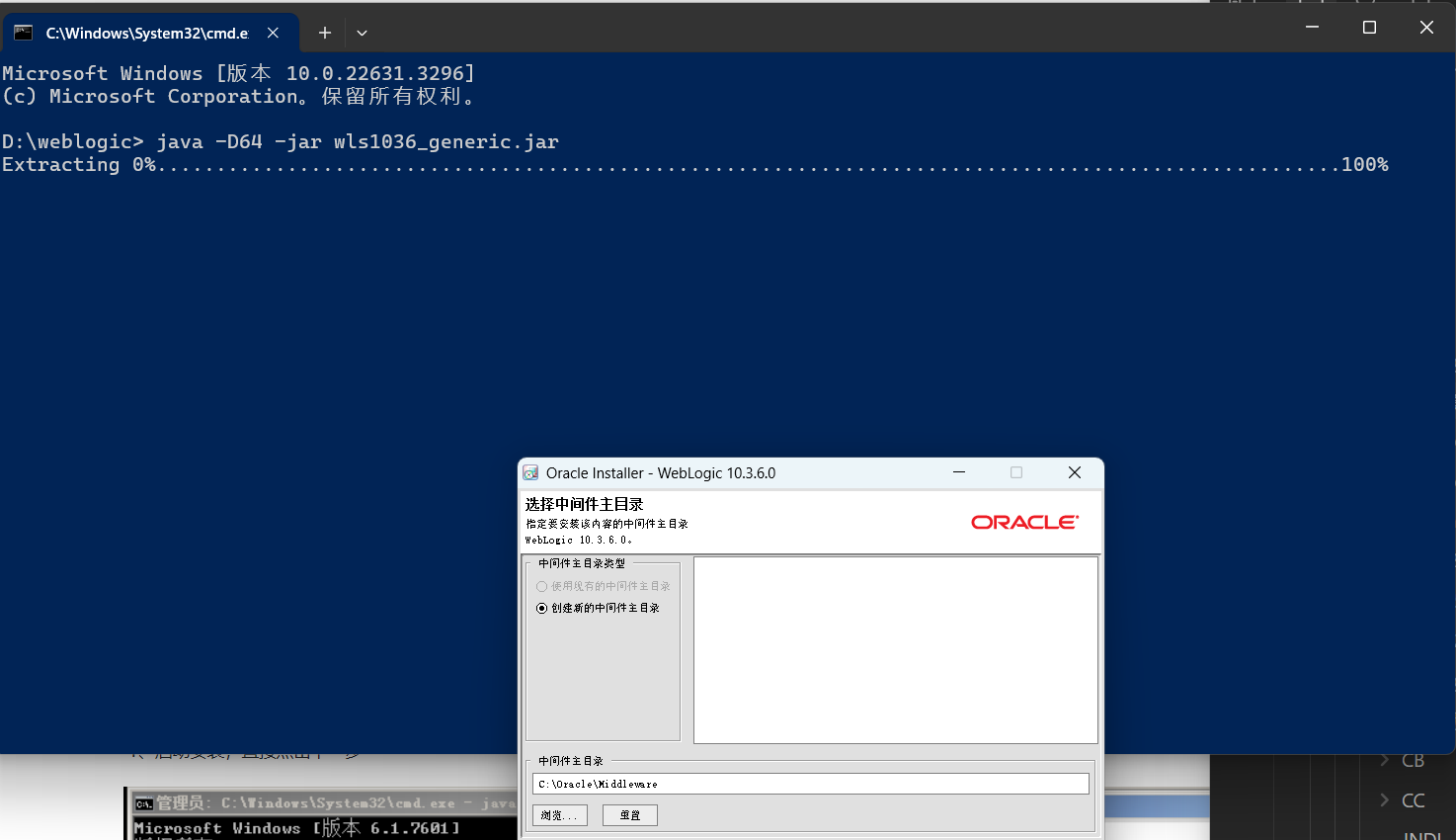Click the ORACLE logo in installer
This screenshot has width=1456, height=840.
pyautogui.click(x=1024, y=522)
